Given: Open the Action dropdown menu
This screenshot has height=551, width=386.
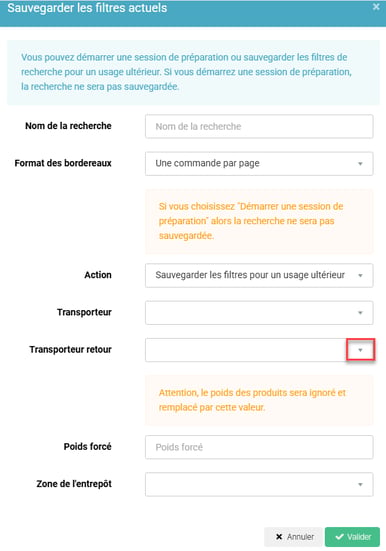Looking at the screenshot, I should (x=259, y=275).
